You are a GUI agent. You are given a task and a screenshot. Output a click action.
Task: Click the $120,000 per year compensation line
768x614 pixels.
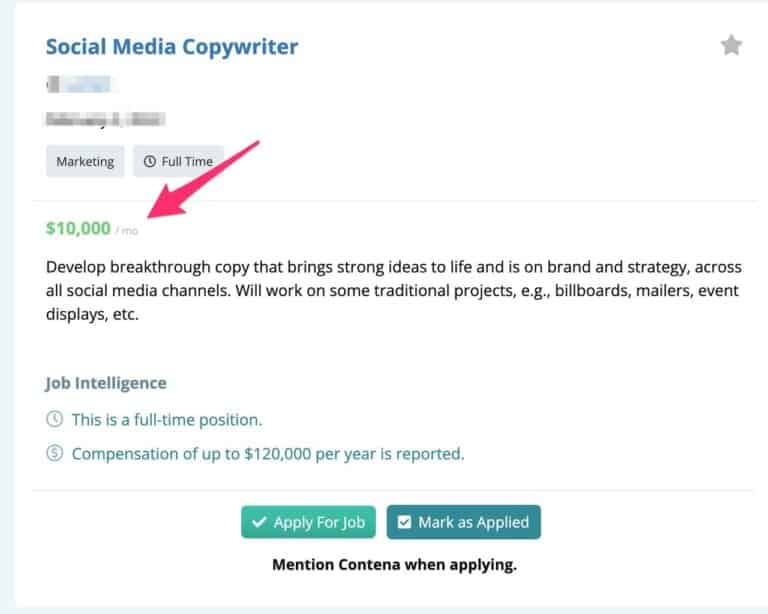[x=268, y=454]
